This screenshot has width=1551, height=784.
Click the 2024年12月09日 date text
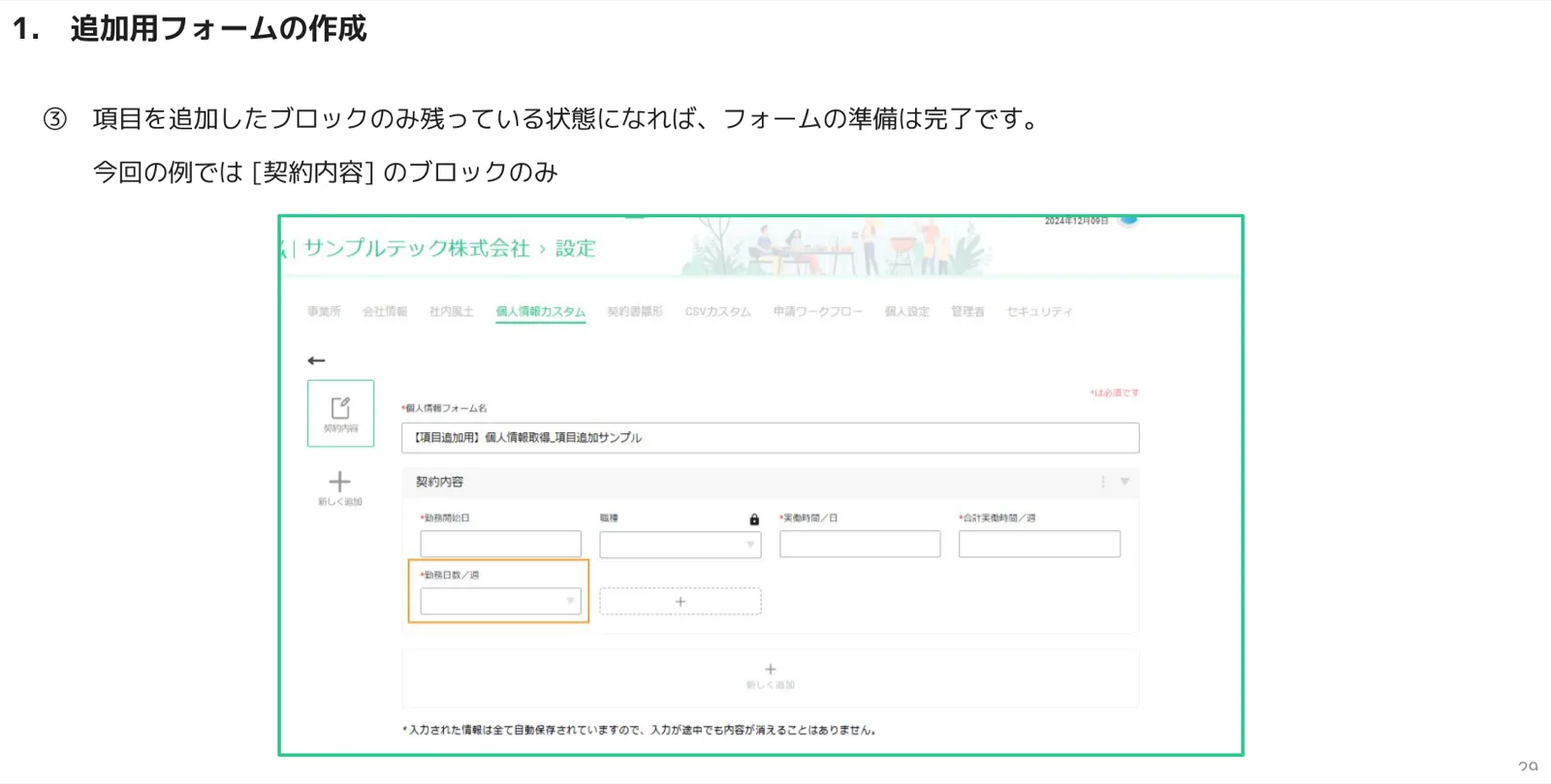click(x=1076, y=221)
